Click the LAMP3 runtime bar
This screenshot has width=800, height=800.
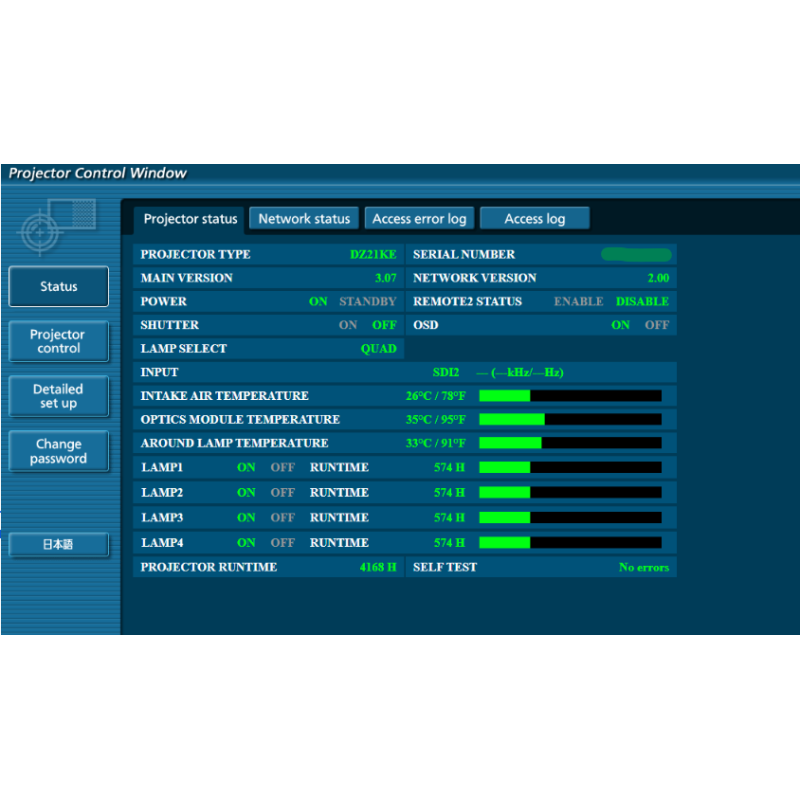570,517
